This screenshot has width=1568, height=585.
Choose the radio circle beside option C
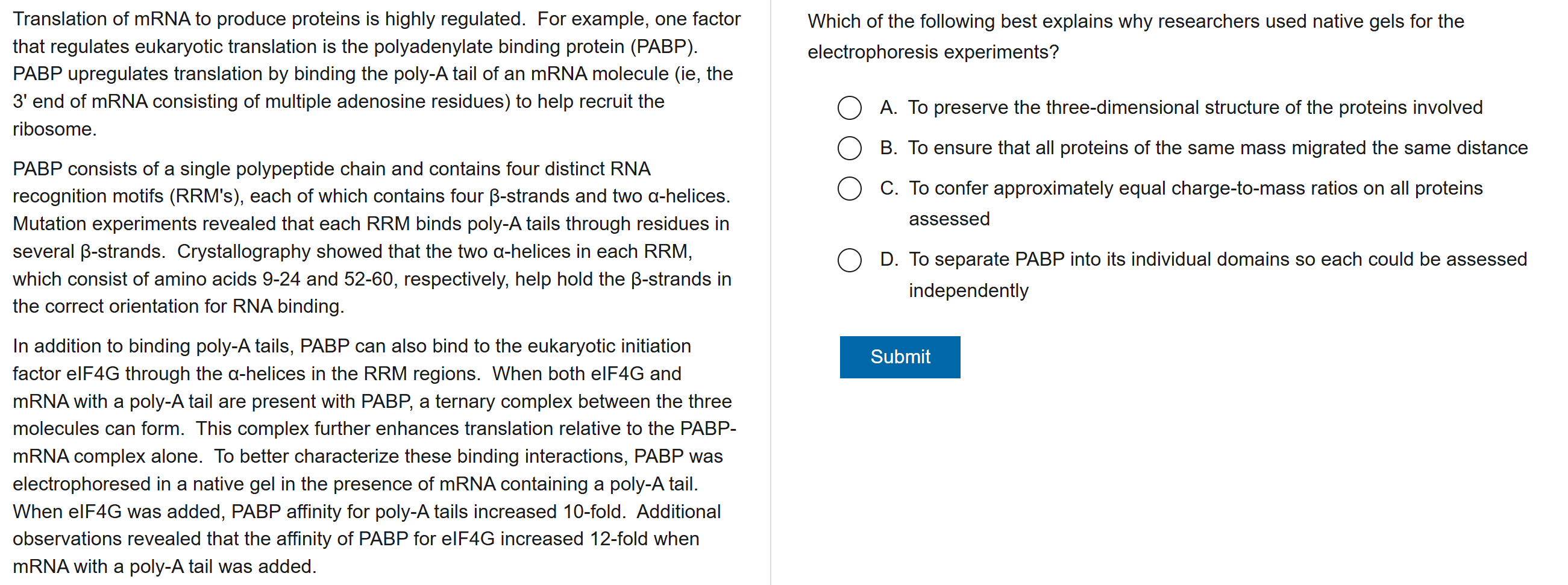(x=849, y=189)
